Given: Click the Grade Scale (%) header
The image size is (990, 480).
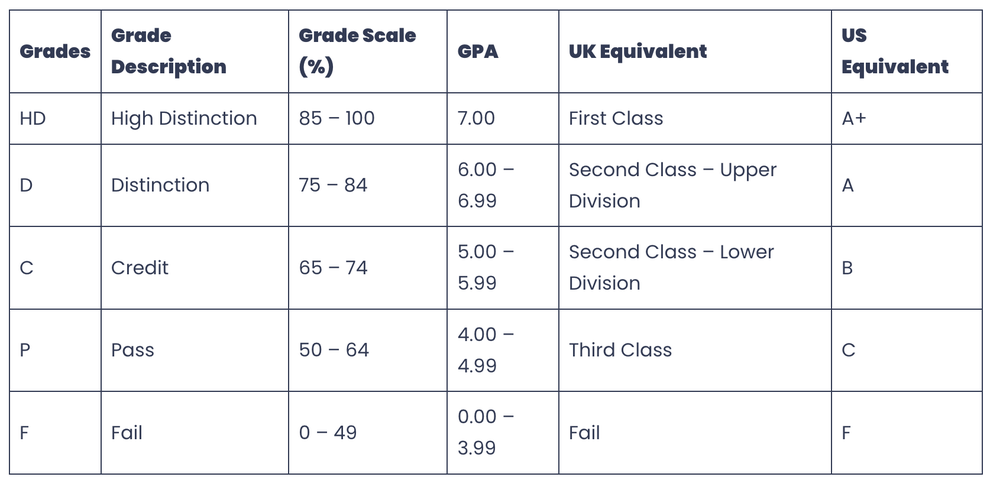Looking at the screenshot, I should [357, 51].
